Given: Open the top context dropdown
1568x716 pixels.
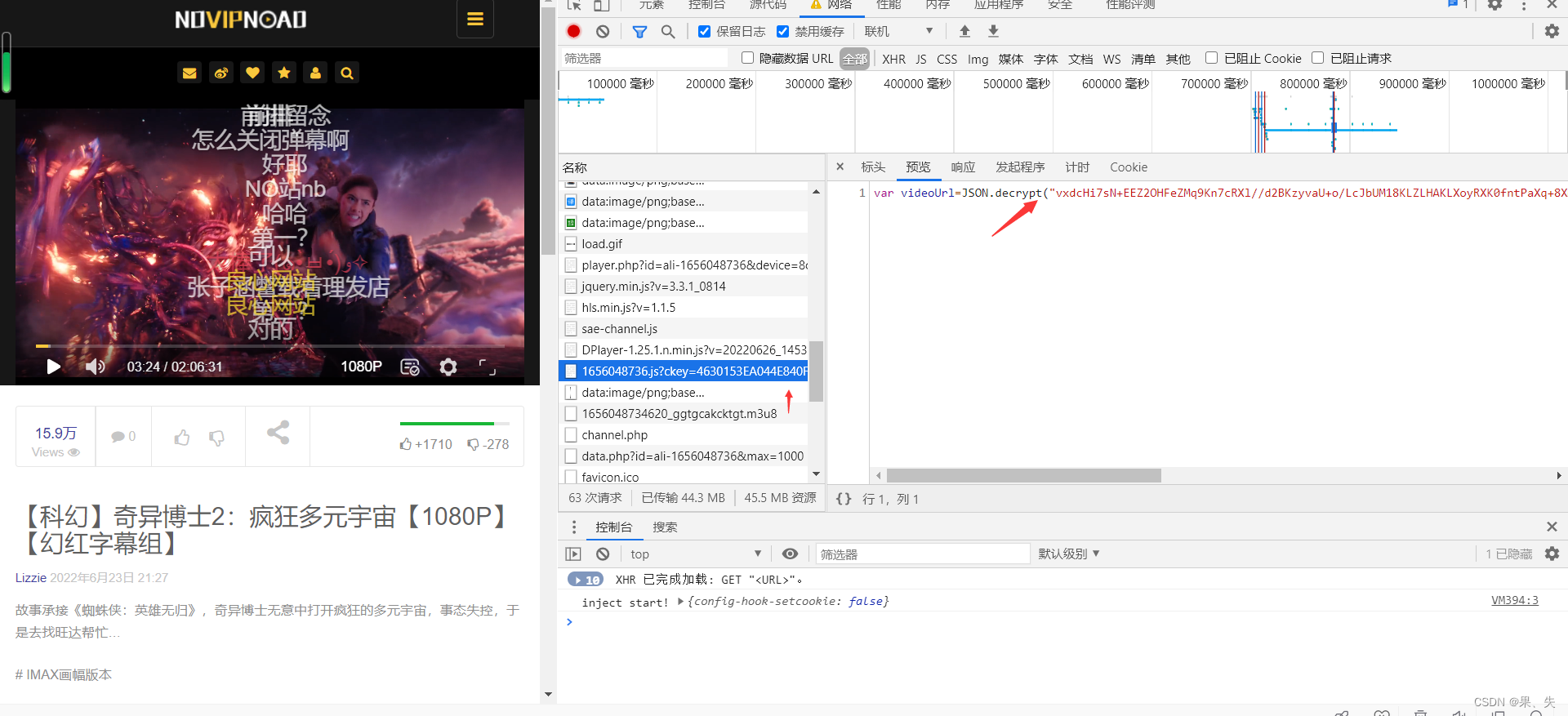Looking at the screenshot, I should coord(696,554).
